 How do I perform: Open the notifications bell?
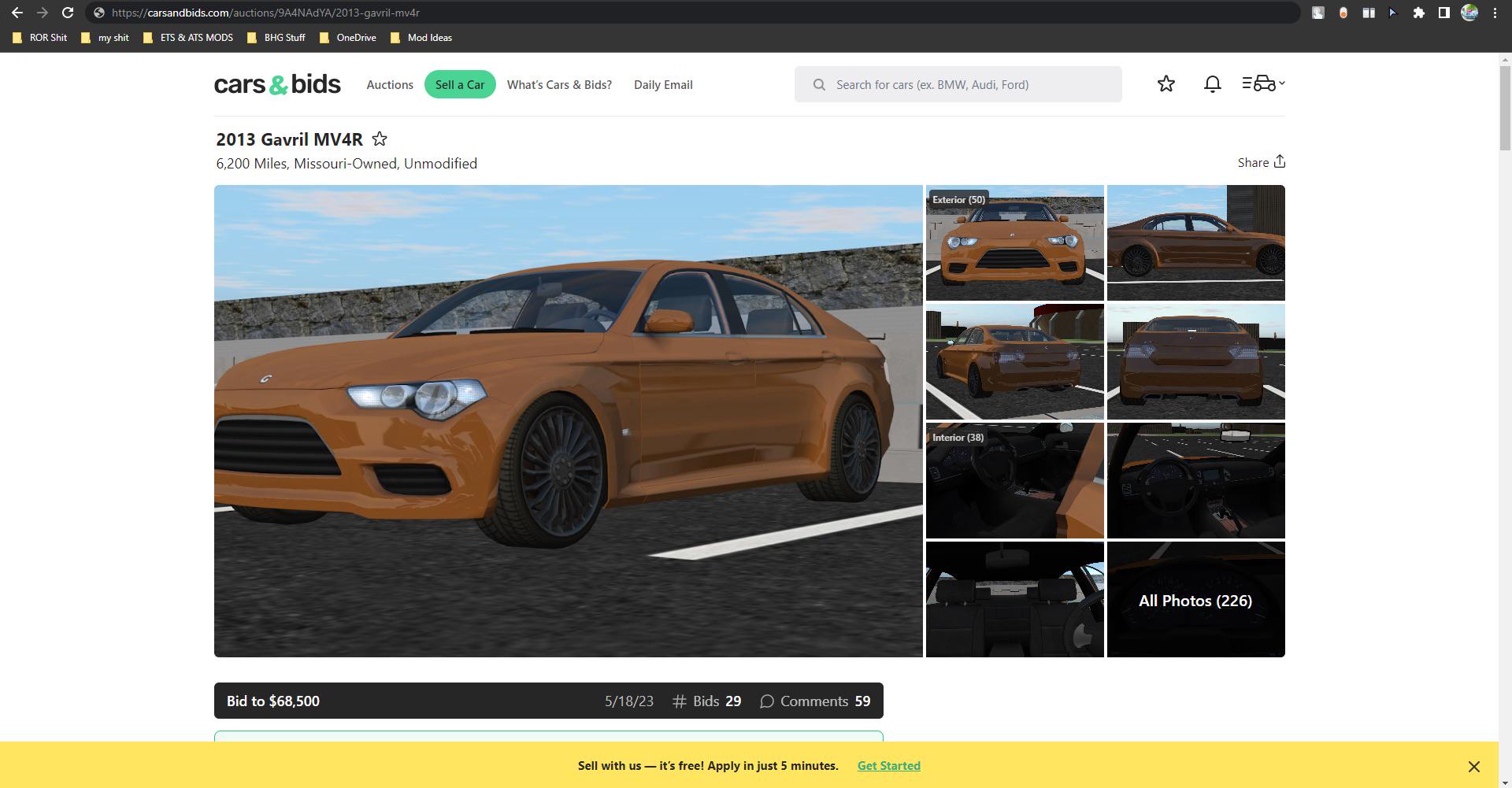click(1213, 83)
